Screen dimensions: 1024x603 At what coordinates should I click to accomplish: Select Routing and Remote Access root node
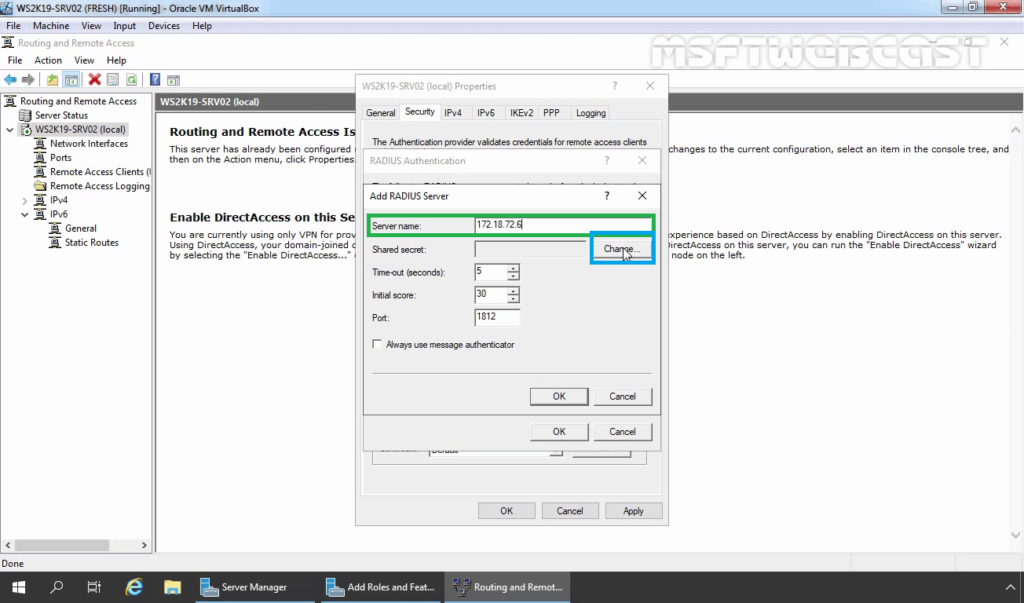coord(78,101)
